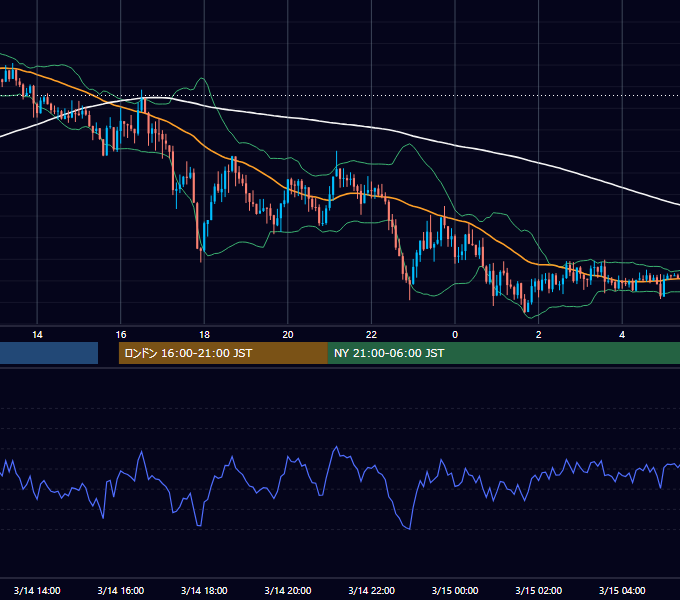This screenshot has height=600, width=680.
Task: Click the 3/14 20:00 time label
Action: pyautogui.click(x=288, y=590)
